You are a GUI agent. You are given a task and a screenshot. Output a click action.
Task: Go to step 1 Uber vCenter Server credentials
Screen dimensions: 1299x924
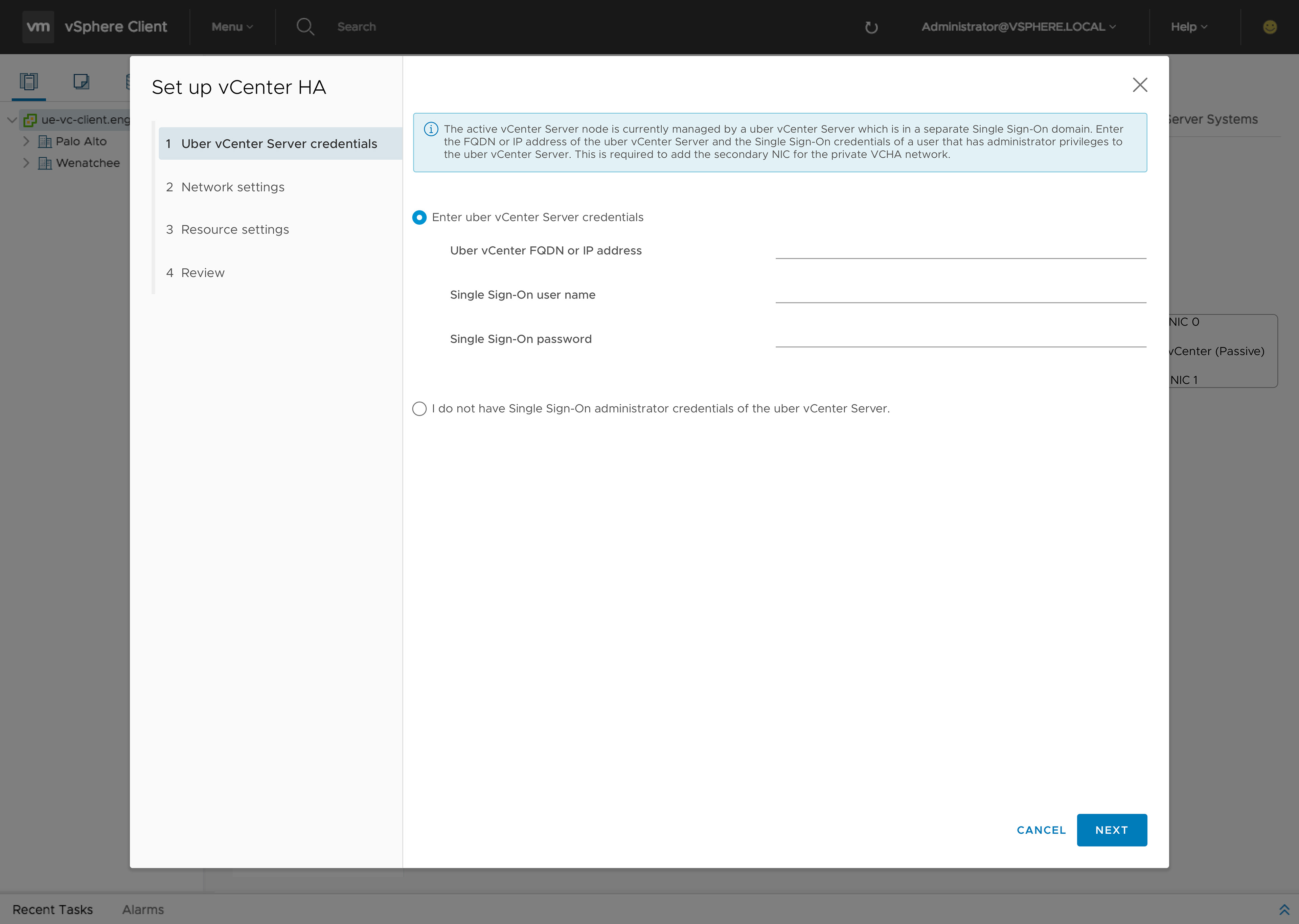[x=280, y=143]
